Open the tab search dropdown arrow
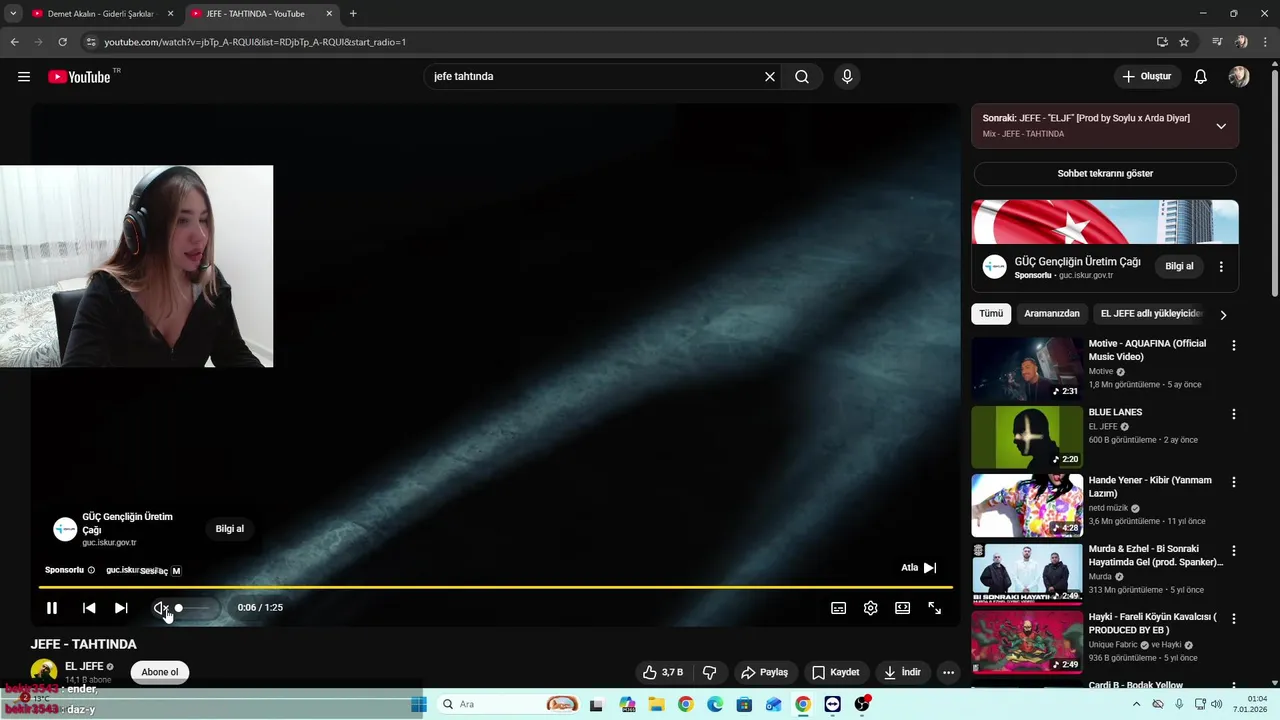1280x720 pixels. (13, 14)
